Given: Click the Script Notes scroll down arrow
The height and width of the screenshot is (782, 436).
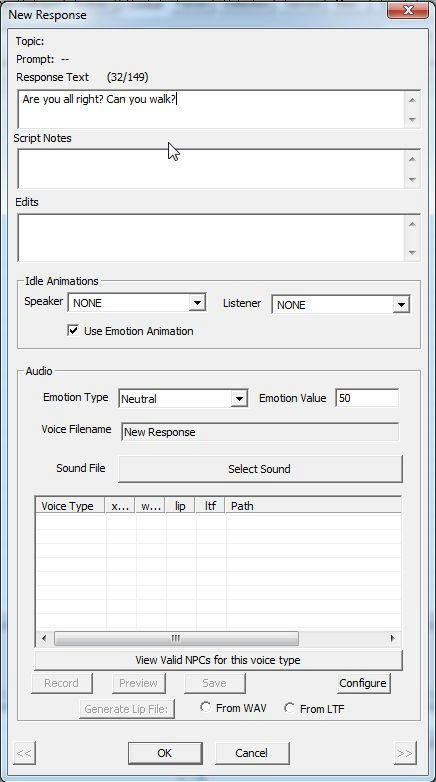Looking at the screenshot, I should [412, 180].
